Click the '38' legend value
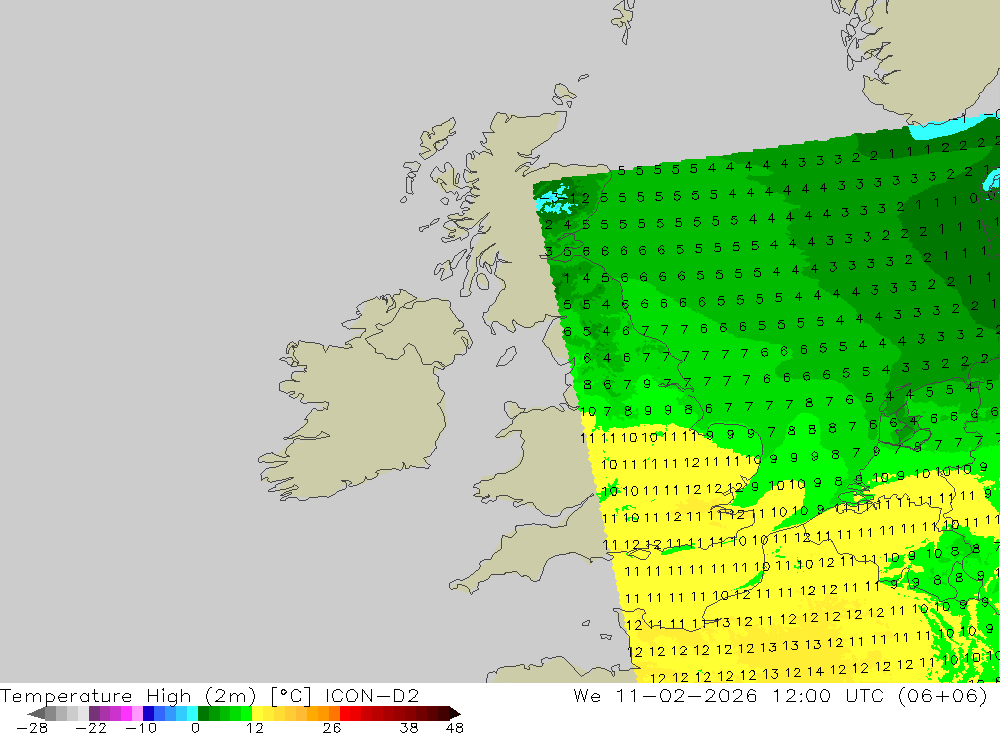 (409, 727)
